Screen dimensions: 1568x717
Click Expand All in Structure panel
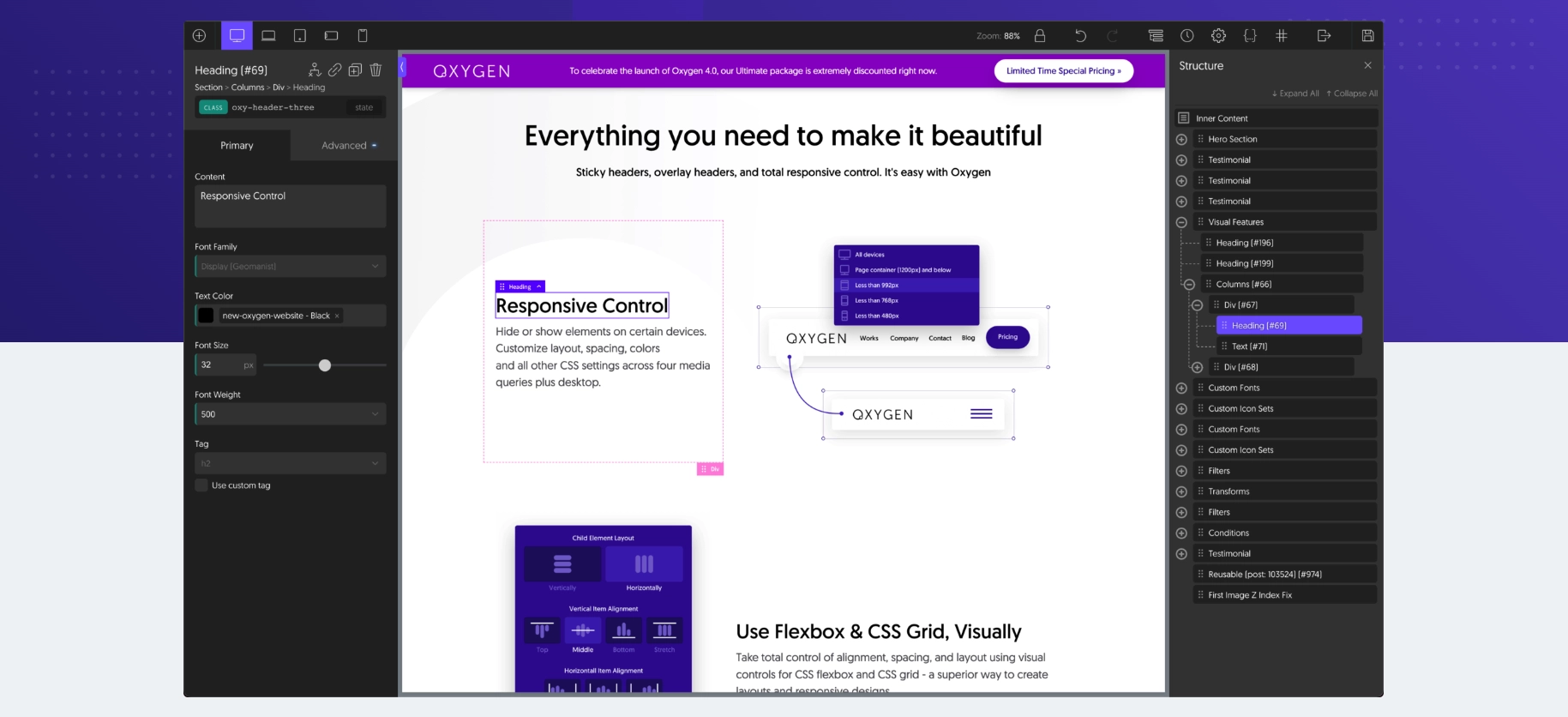1295,93
